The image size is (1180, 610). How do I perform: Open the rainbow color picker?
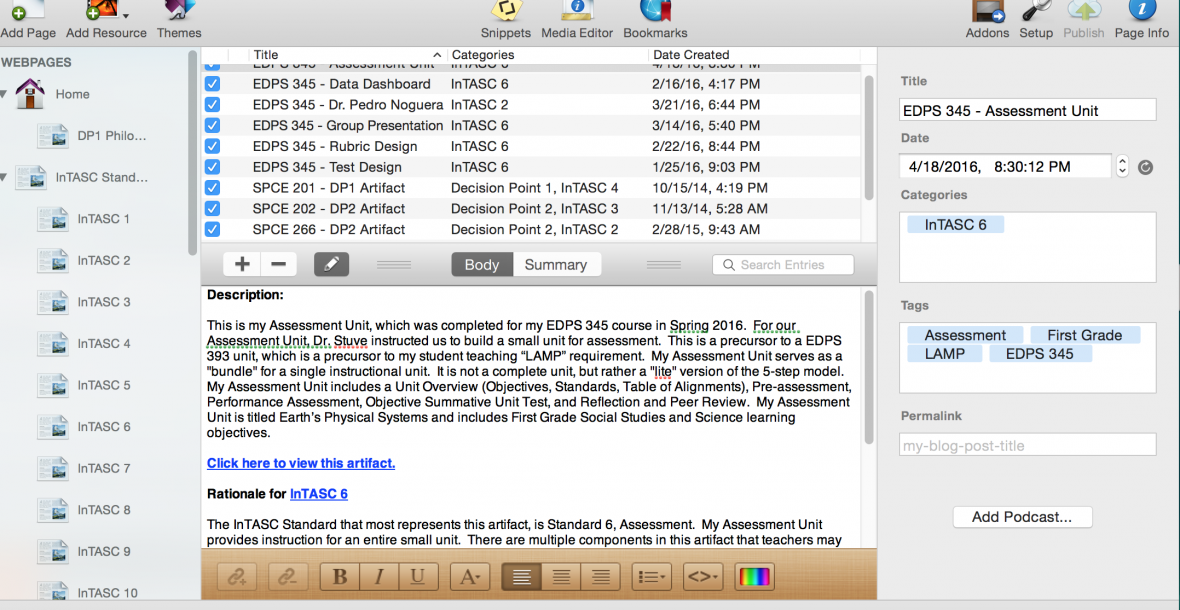[754, 576]
